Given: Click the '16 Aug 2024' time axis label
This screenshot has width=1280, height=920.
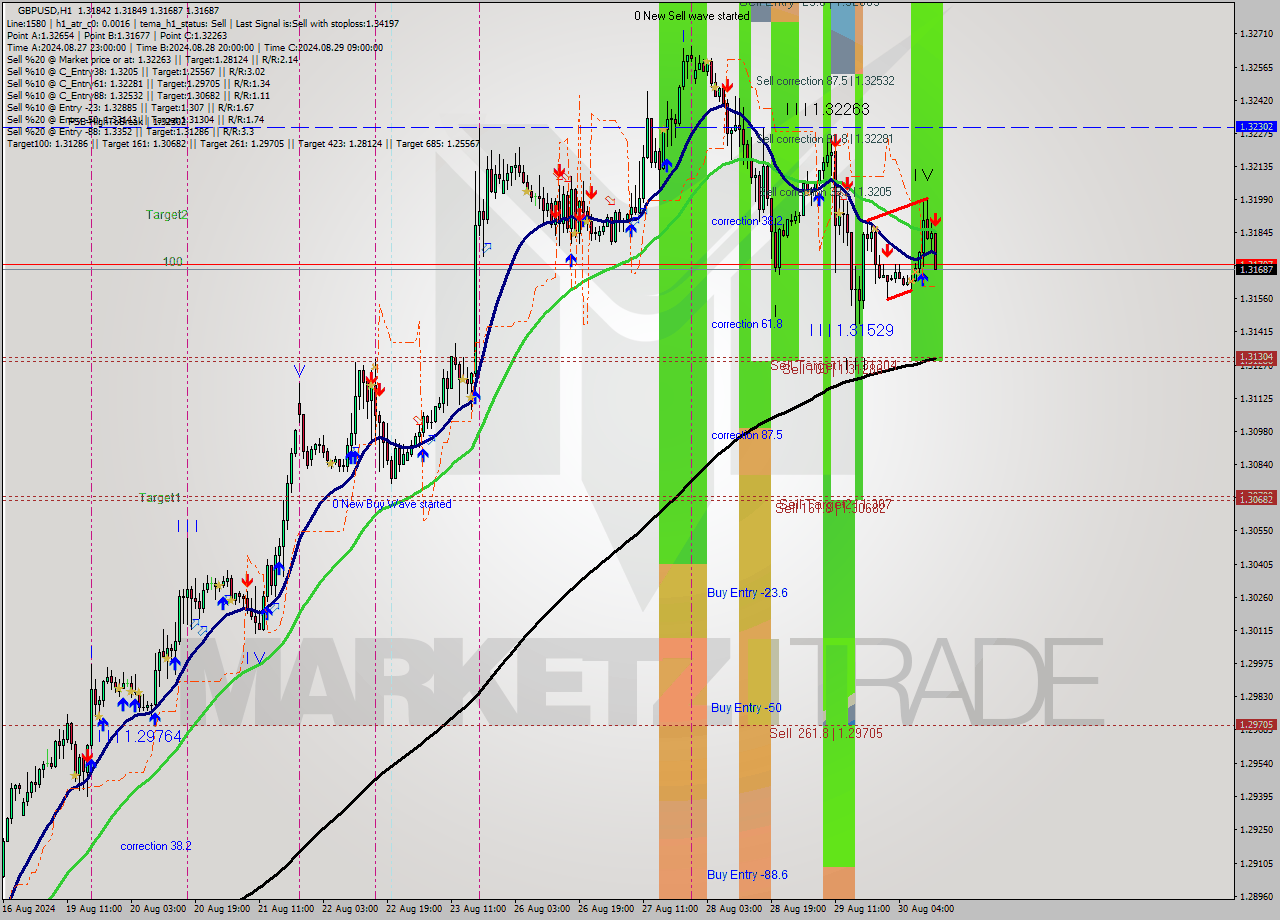Looking at the screenshot, I should pos(29,909).
